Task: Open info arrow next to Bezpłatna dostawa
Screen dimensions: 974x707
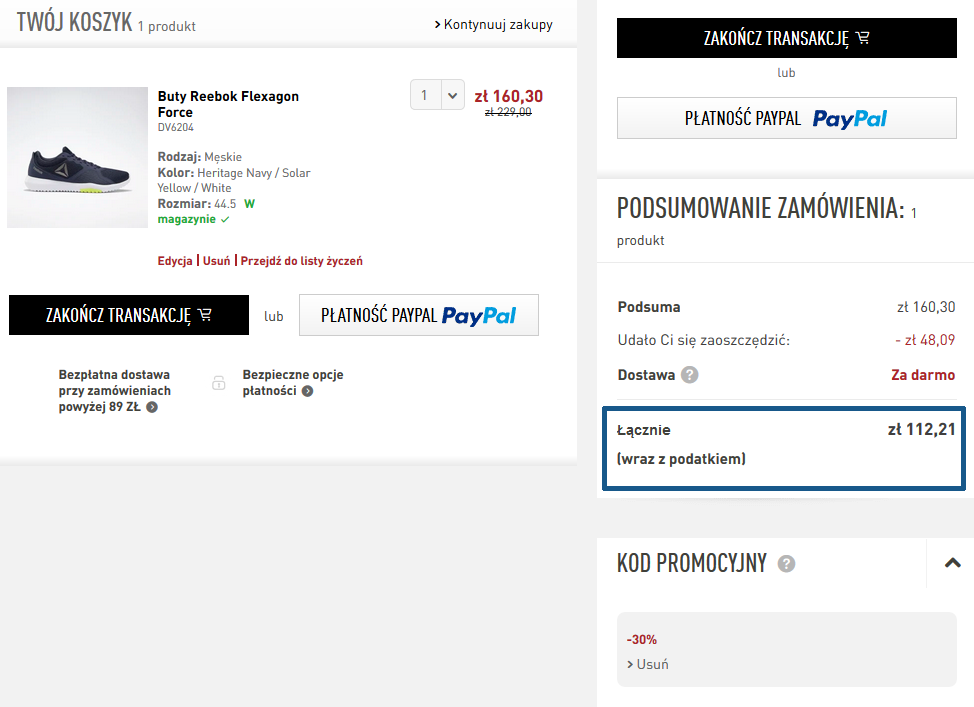Action: point(152,407)
